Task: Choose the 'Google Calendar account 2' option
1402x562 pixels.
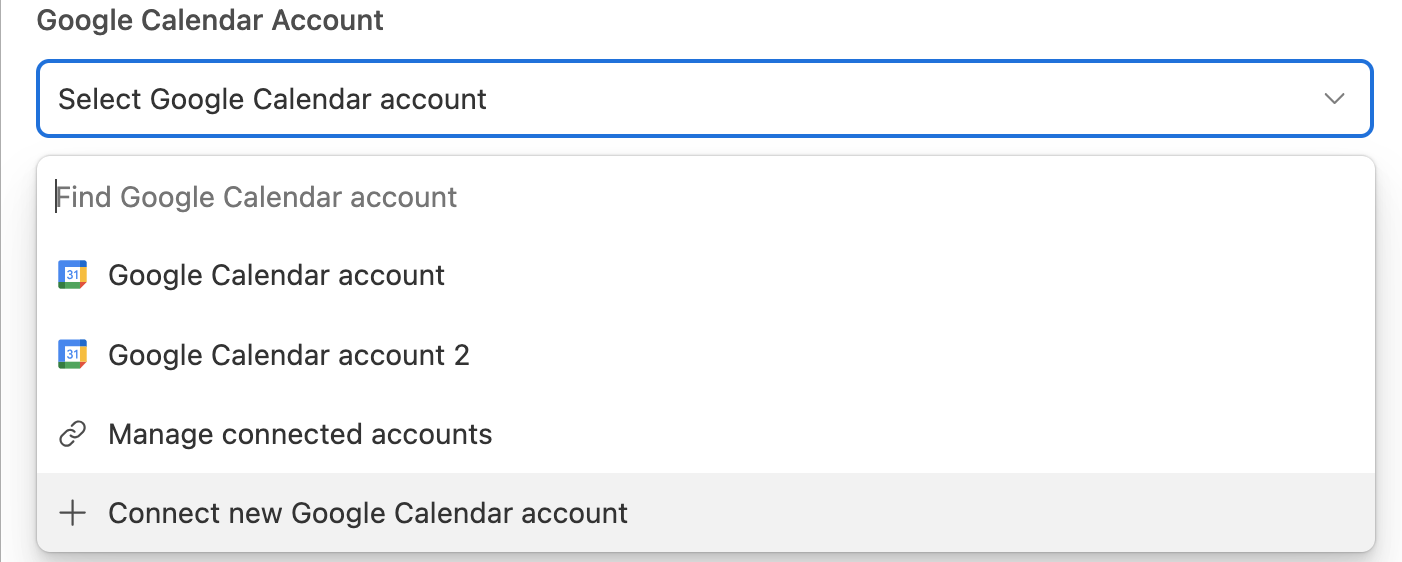Action: tap(705, 354)
